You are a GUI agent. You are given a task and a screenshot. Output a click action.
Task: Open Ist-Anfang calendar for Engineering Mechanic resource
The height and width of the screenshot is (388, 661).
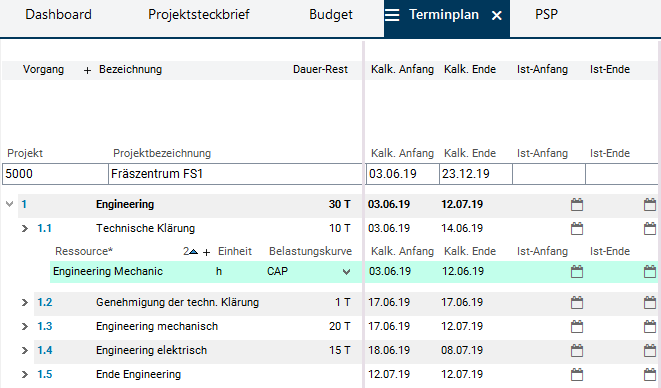[577, 272]
